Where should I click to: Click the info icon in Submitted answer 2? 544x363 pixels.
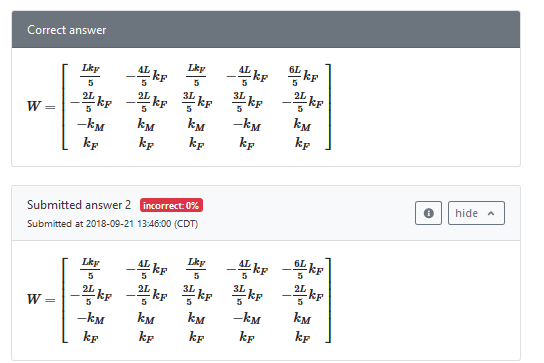(428, 213)
